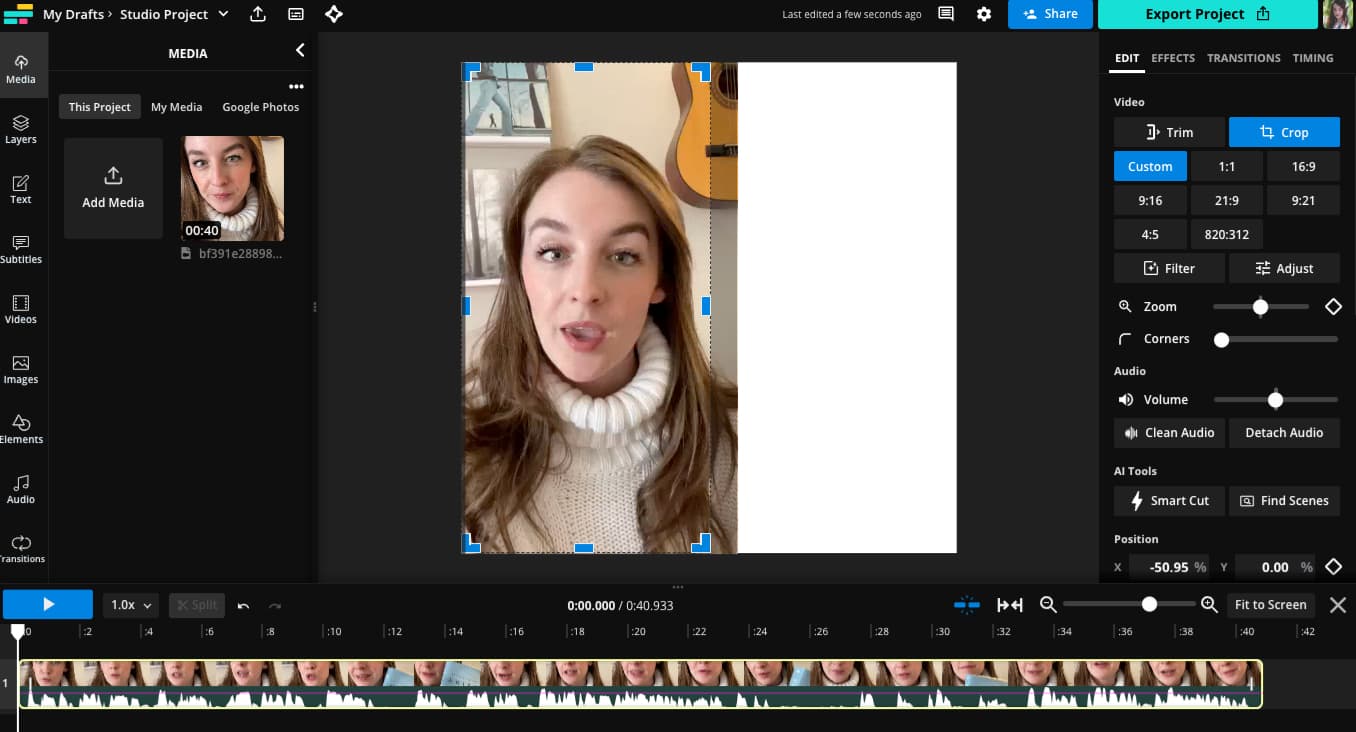Open the Subtitles sidebar panel
Screen dimensions: 1356x732
[x=21, y=249]
